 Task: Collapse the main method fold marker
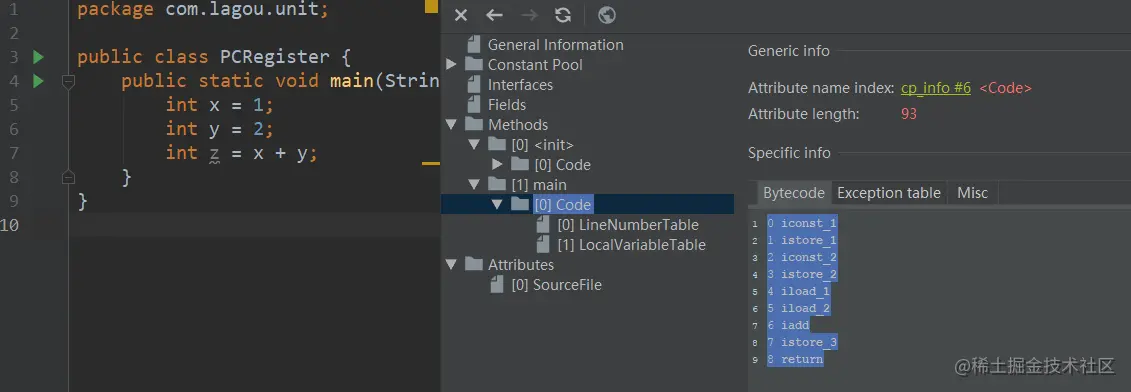69,81
